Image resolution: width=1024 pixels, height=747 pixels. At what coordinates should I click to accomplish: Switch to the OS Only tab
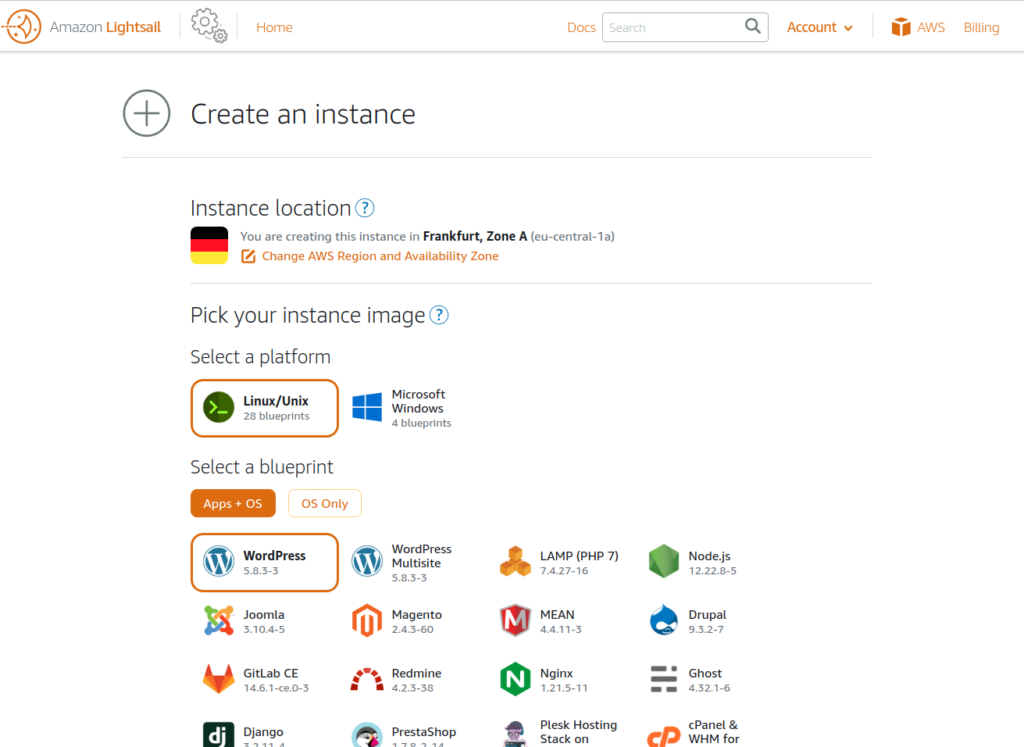[x=325, y=503]
